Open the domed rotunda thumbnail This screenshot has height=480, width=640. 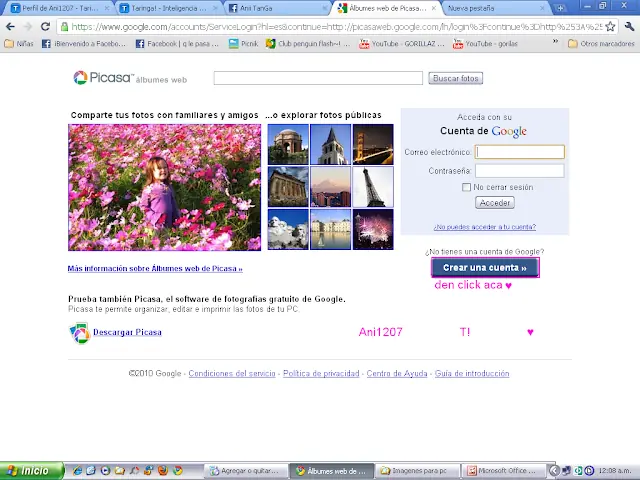pyautogui.click(x=288, y=144)
